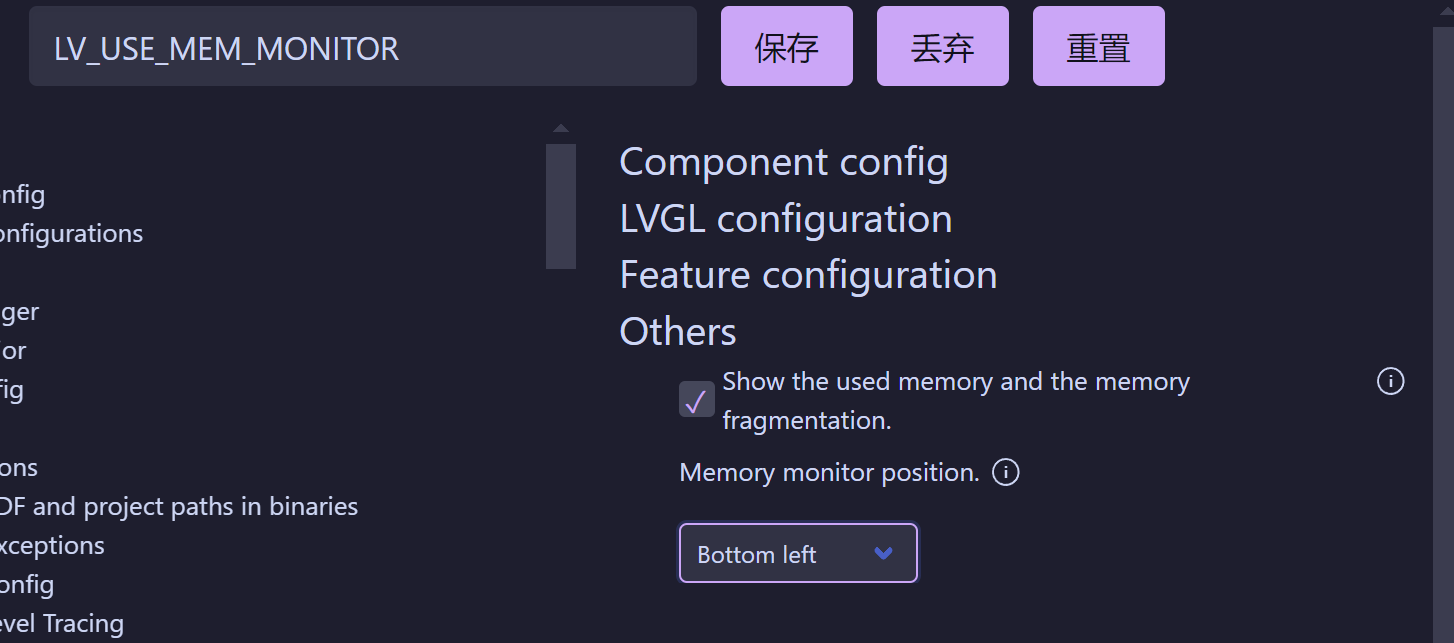Screen dimensions: 1454x643
Task: Uncheck Show the used memory checkbox
Action: [x=696, y=400]
